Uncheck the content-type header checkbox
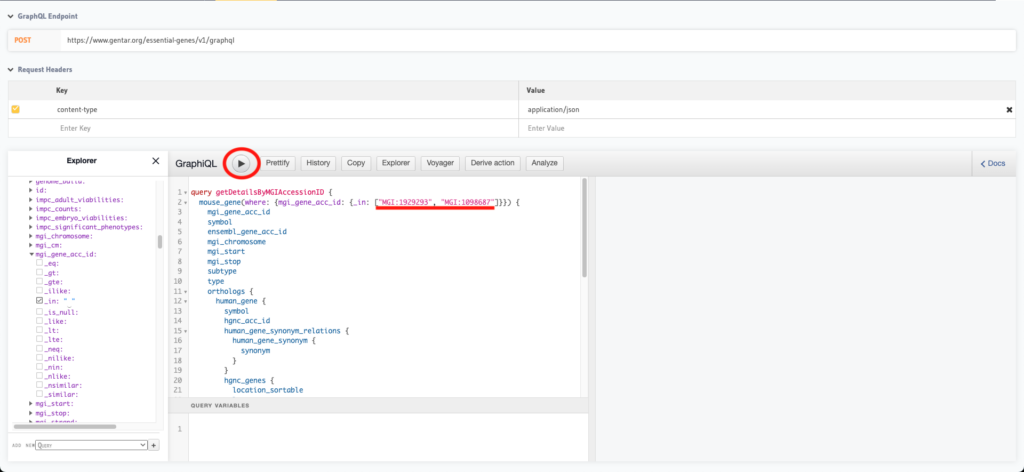This screenshot has width=1024, height=472. tap(15, 109)
